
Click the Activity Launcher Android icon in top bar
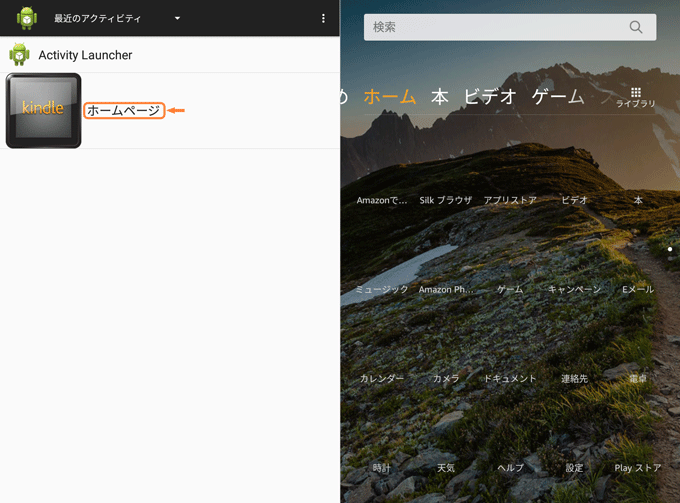point(26,18)
